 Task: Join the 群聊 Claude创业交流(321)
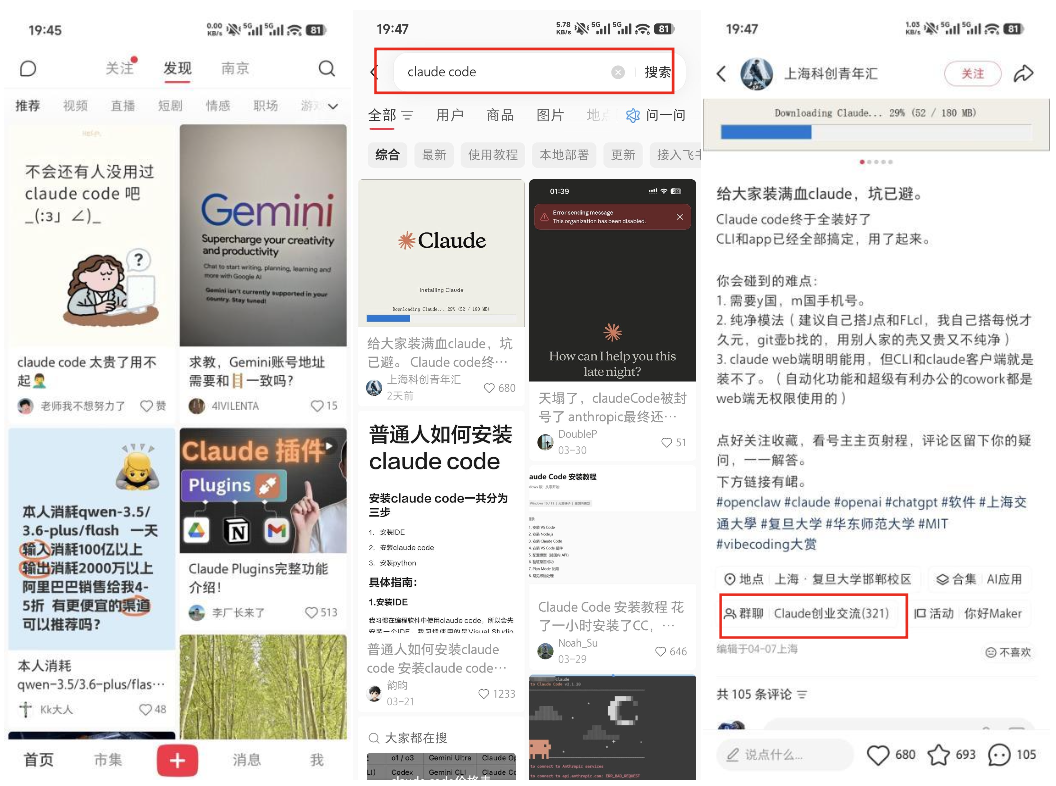[807, 614]
